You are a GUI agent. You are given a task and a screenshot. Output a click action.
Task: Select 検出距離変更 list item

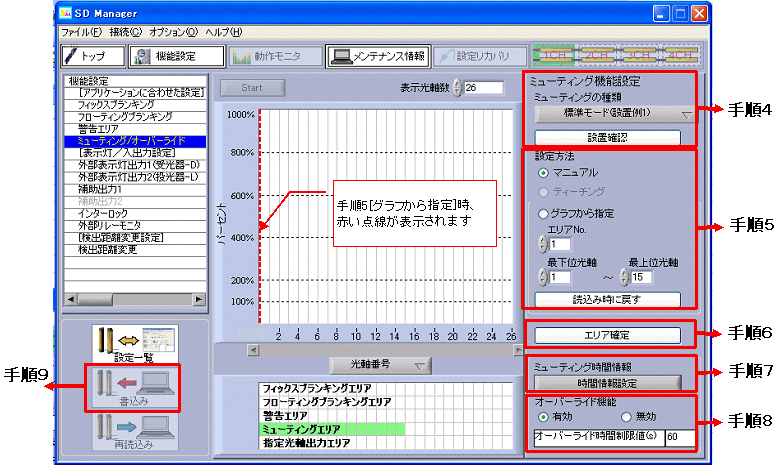click(135, 249)
